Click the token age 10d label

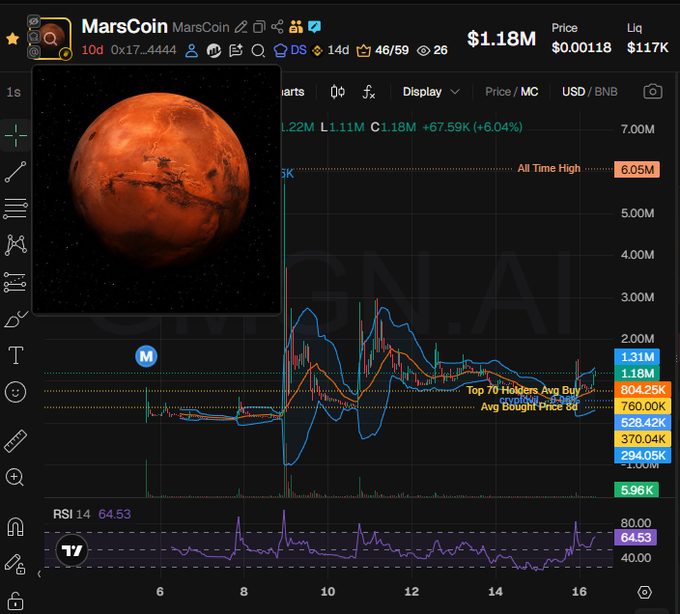(x=92, y=50)
